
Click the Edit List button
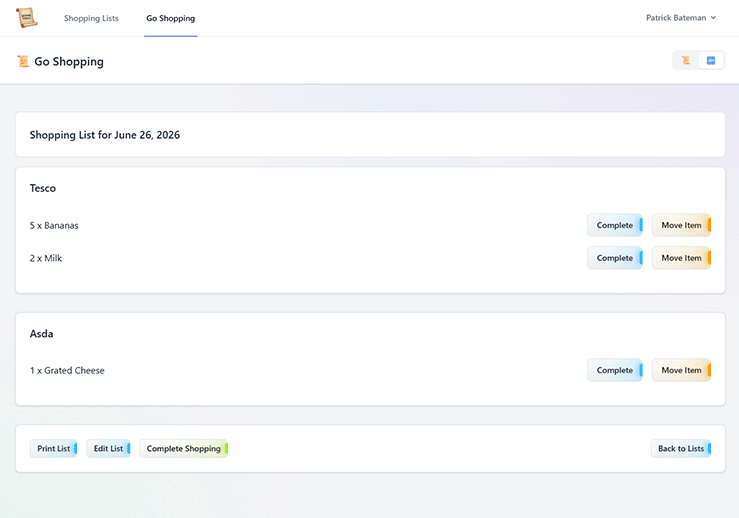(x=108, y=448)
